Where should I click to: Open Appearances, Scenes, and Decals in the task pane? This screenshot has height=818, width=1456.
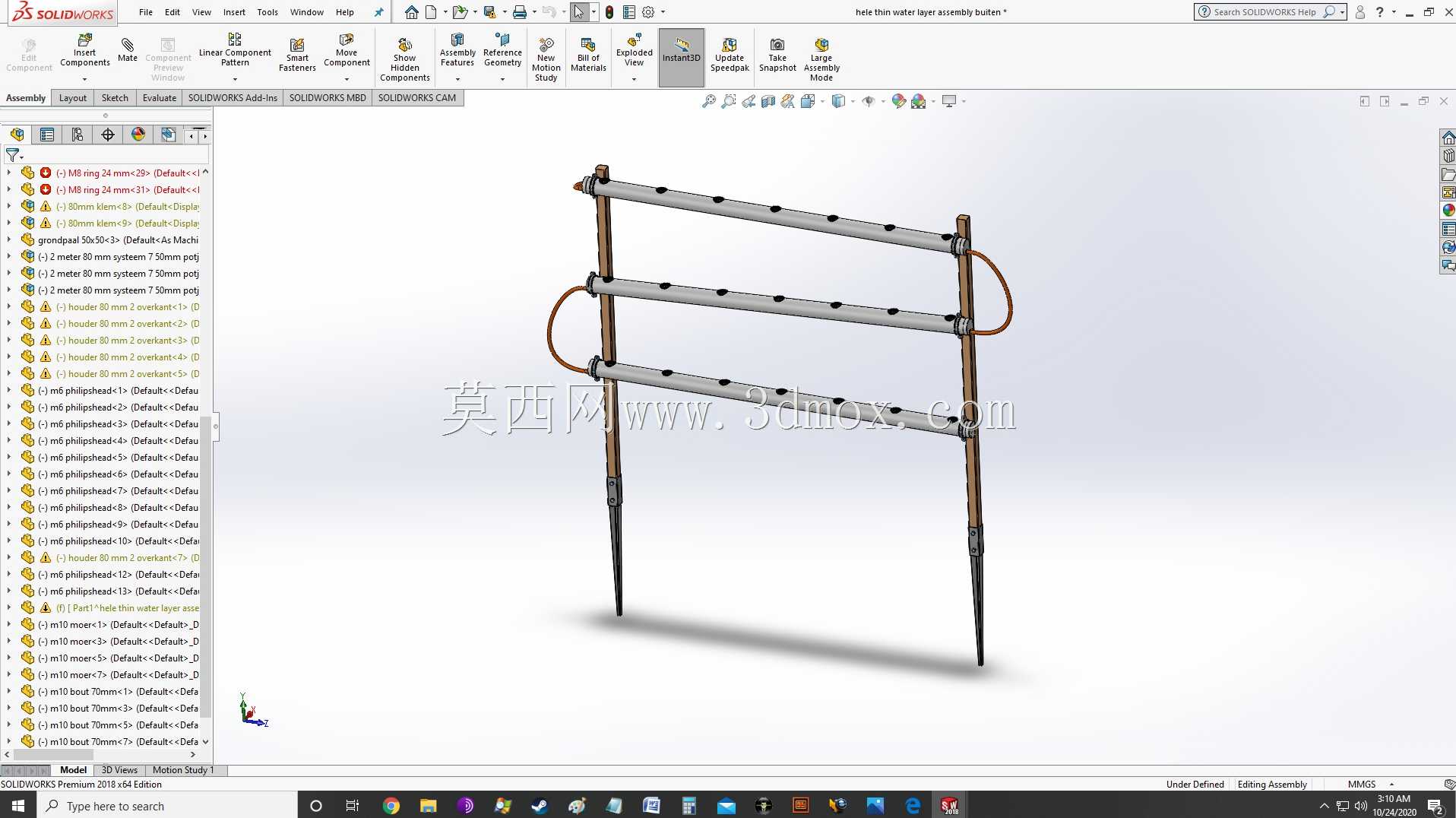[1448, 211]
